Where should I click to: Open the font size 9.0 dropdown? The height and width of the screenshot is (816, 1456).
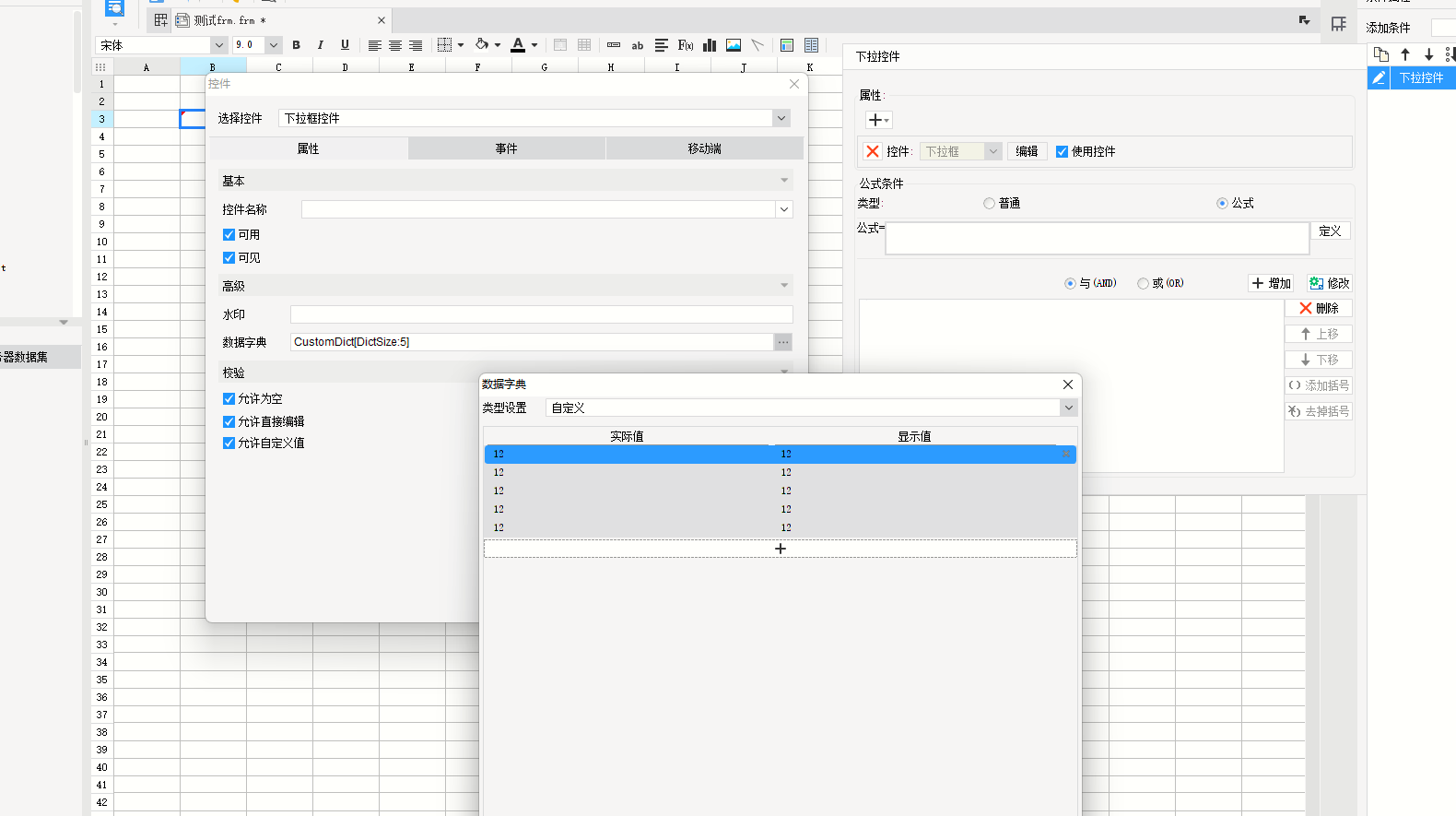[x=274, y=45]
